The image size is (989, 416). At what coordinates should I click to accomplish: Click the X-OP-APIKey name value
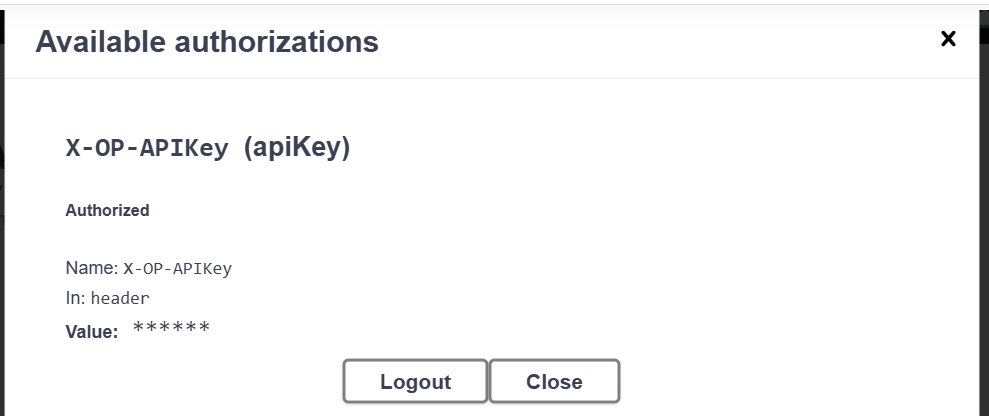(x=177, y=268)
